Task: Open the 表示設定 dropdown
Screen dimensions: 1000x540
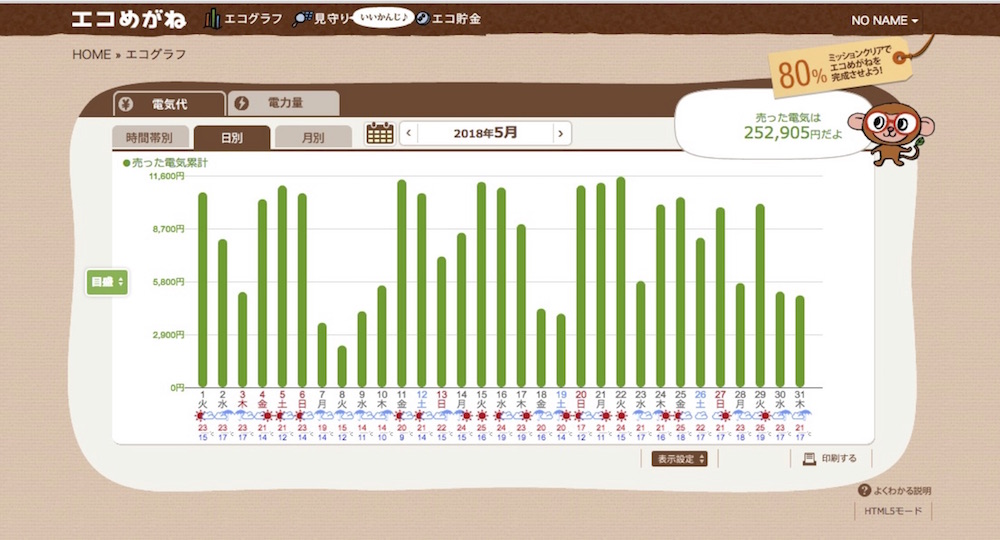Action: [679, 458]
